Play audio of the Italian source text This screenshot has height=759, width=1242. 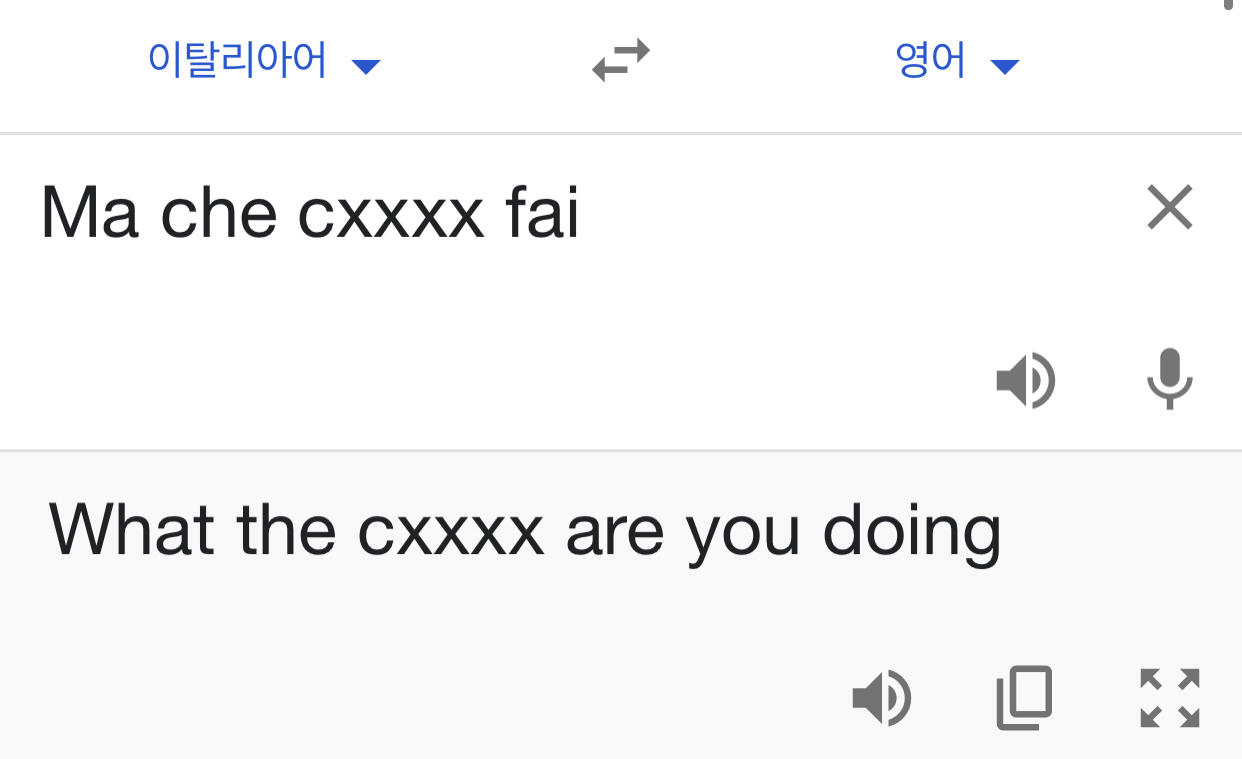click(1025, 381)
